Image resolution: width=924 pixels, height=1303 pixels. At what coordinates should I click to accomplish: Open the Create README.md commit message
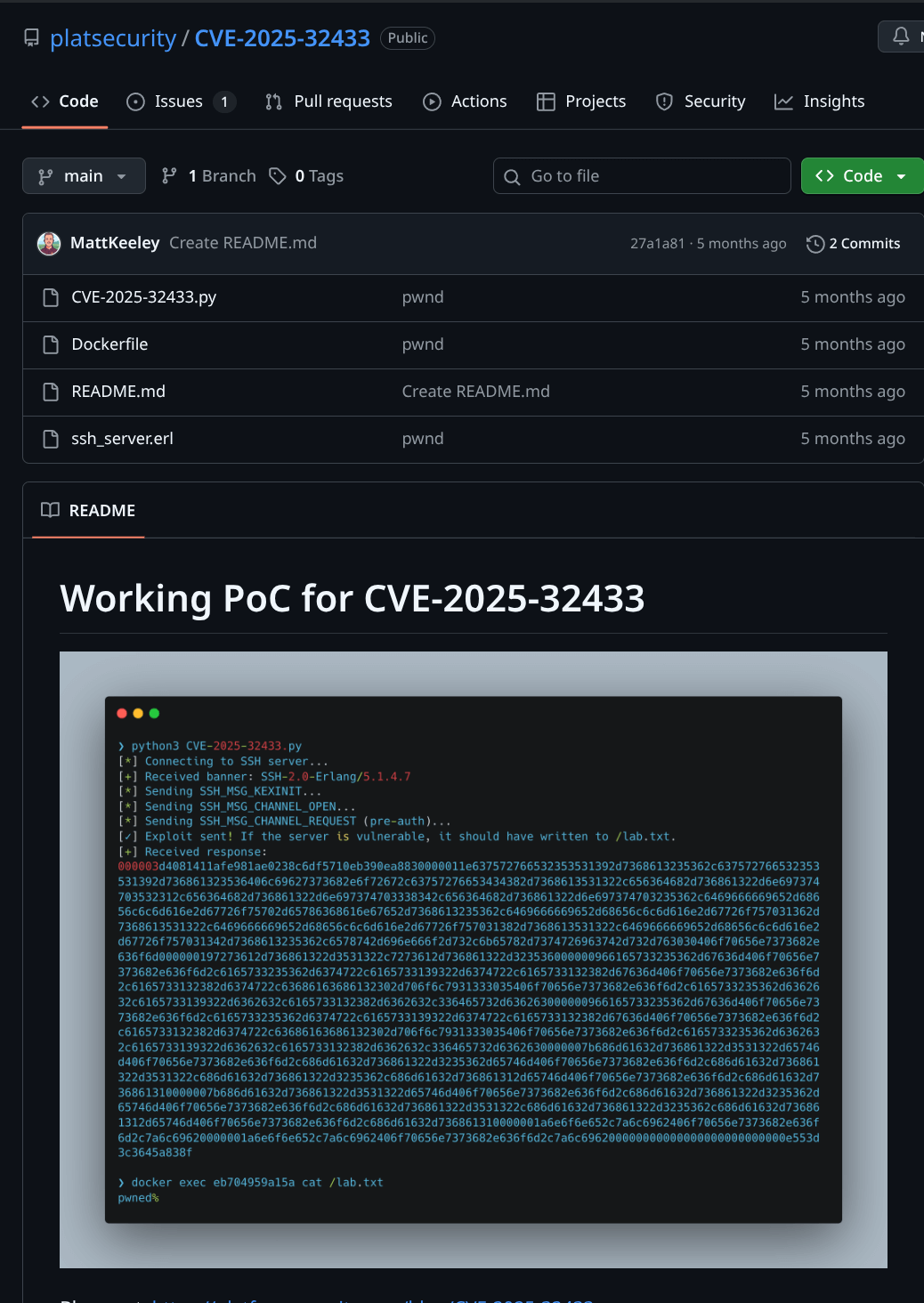243,243
